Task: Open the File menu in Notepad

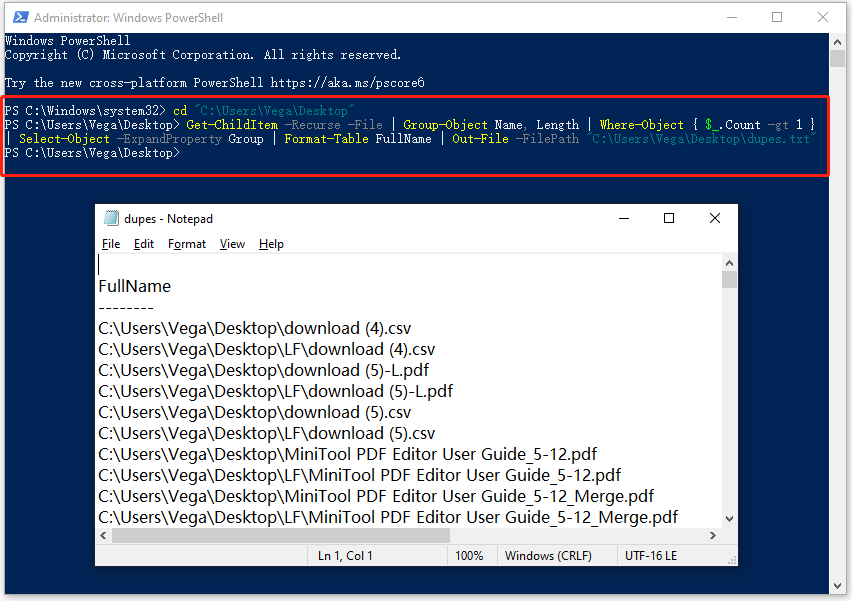Action: point(110,243)
